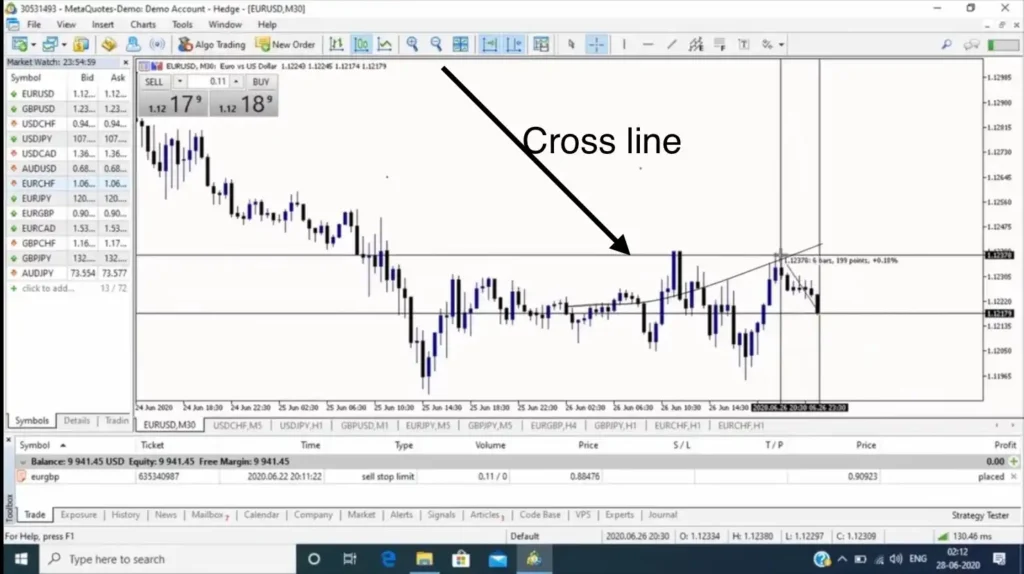Image resolution: width=1024 pixels, height=574 pixels.
Task: Increase the trade volume arrow
Action: point(236,82)
